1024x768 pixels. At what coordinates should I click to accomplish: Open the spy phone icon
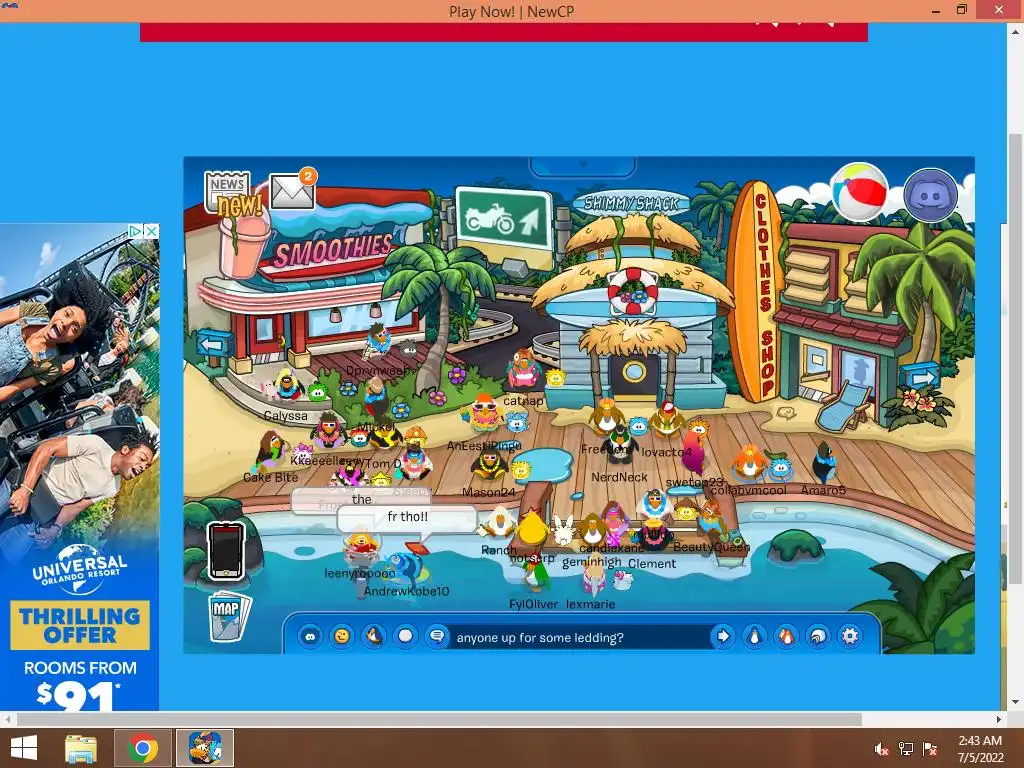(226, 551)
